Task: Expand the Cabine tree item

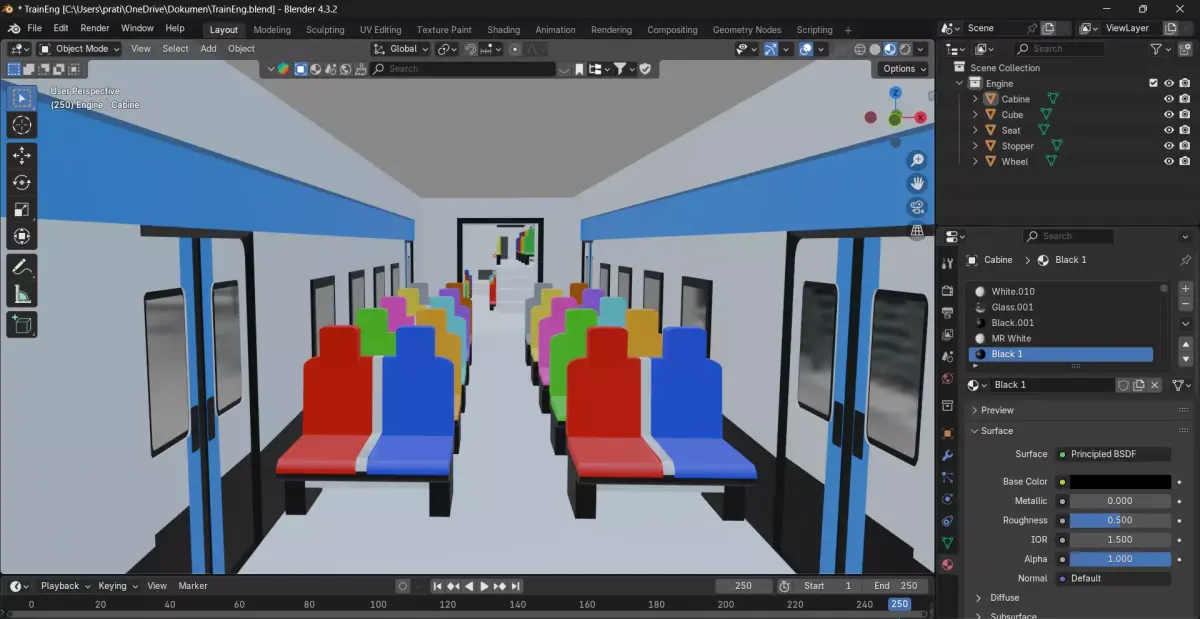Action: 975,99
